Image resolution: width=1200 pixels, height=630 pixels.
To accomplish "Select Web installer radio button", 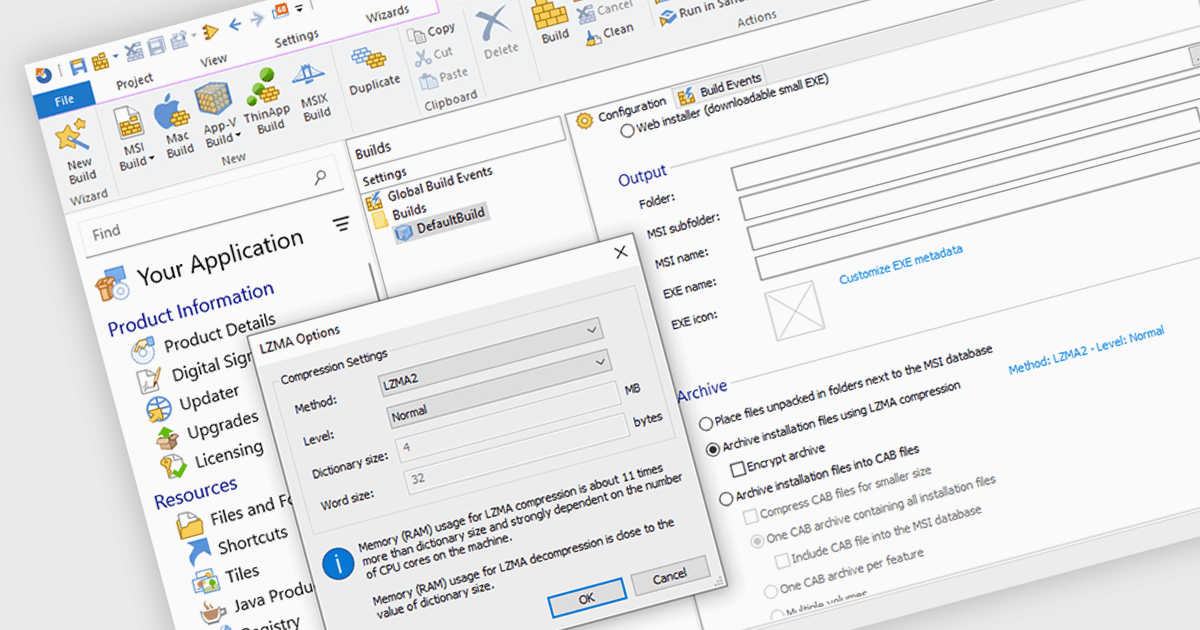I will pos(627,130).
